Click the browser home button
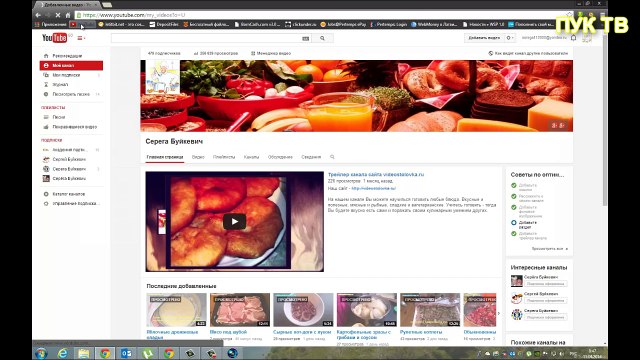 click(x=68, y=15)
